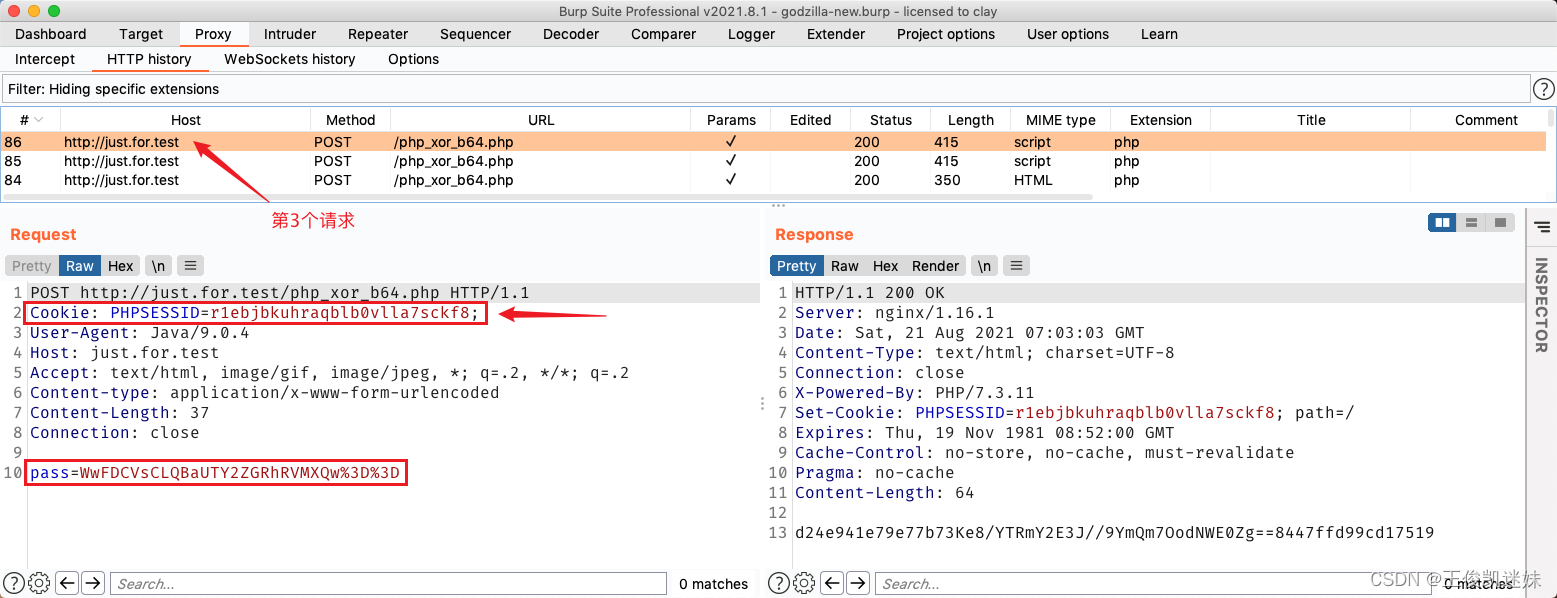This screenshot has width=1557, height=598.
Task: Click the X-Powered-By response header line
Action: (914, 393)
